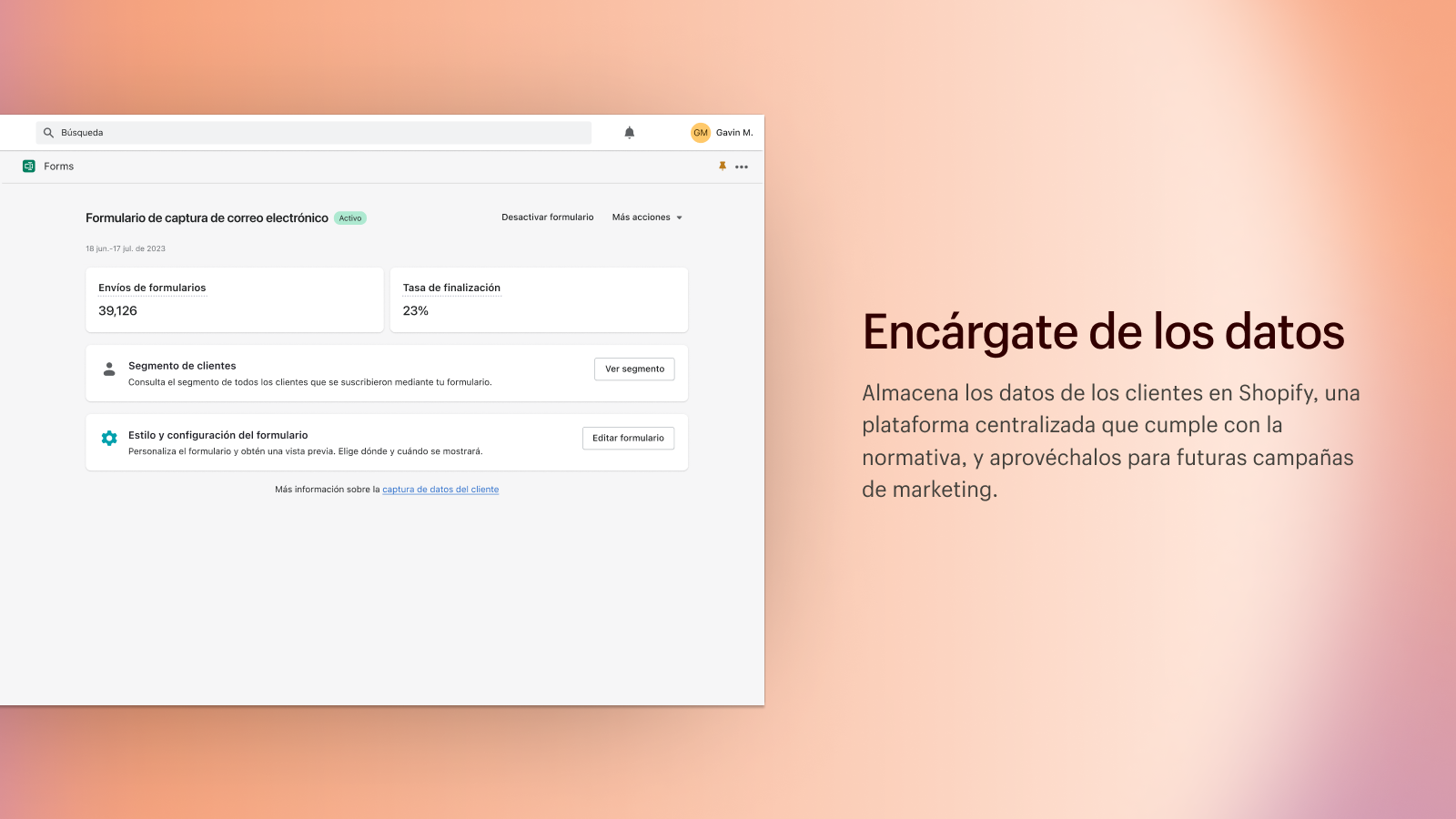Click the Editar formulario button
Viewport: 1456px width, 819px height.
[628, 439]
